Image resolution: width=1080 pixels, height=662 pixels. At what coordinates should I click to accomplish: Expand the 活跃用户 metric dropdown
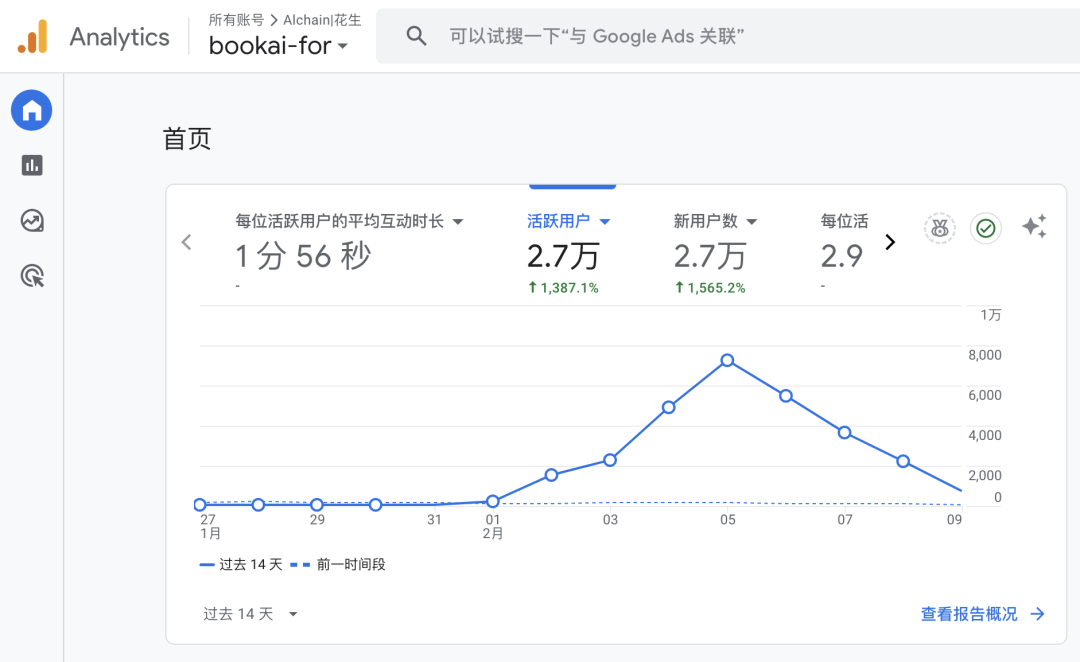[x=604, y=222]
